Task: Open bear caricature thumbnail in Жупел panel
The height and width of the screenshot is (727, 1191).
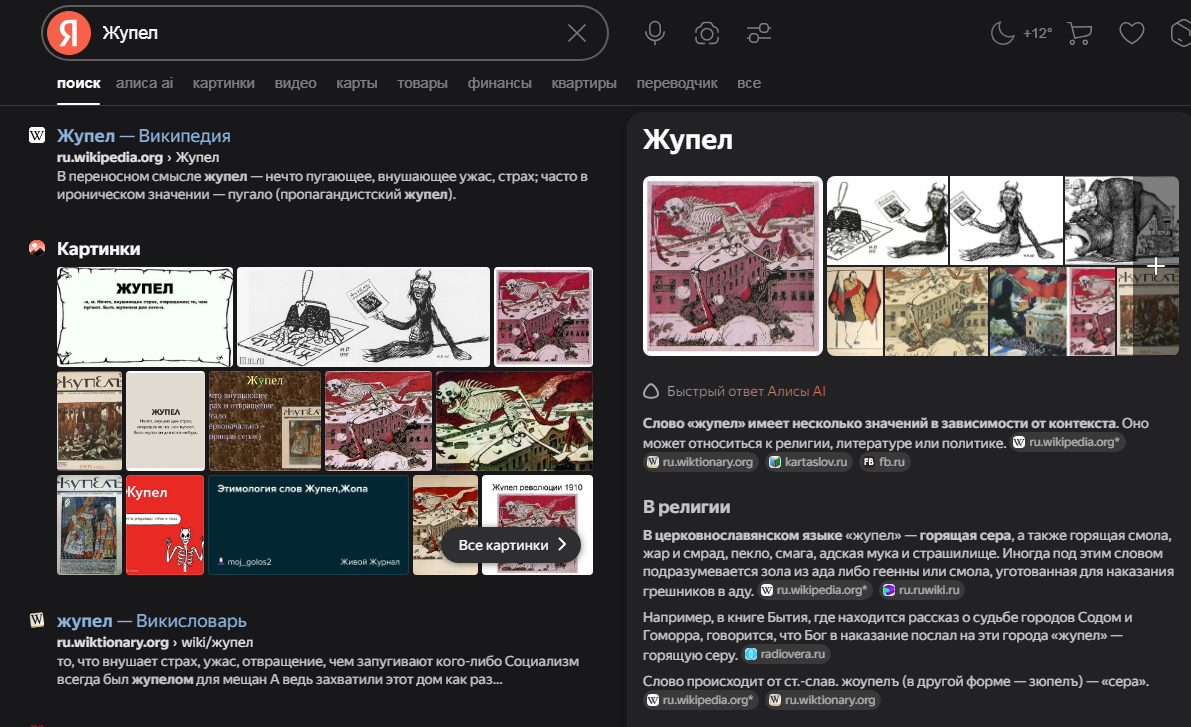Action: coord(1101,220)
